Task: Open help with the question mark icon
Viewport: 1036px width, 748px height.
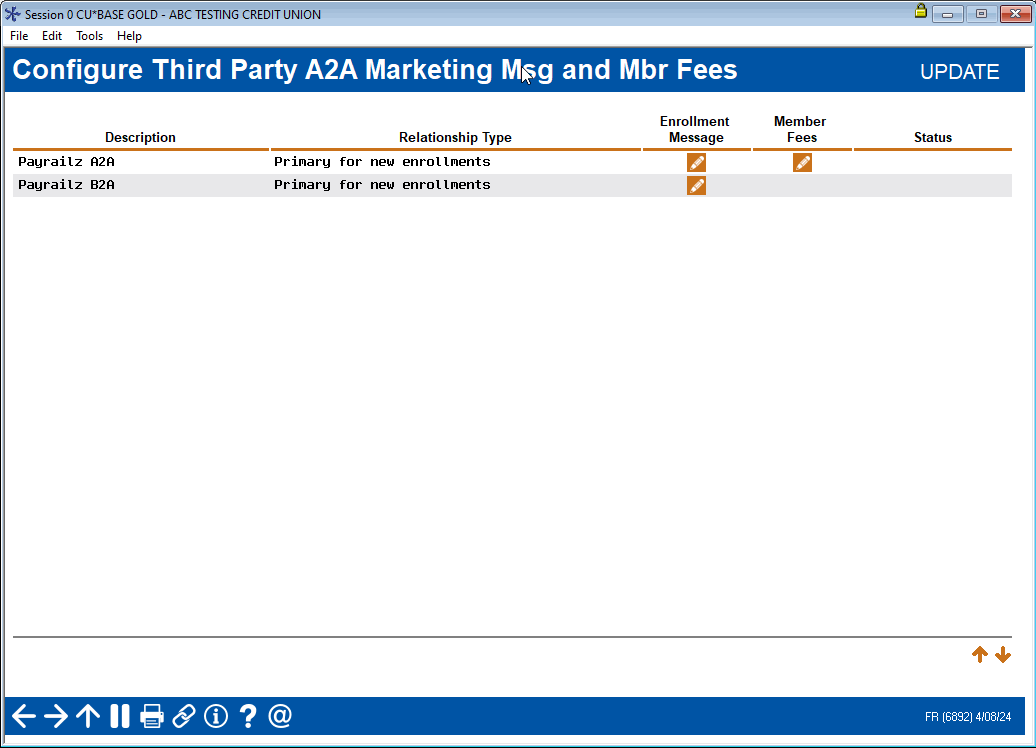Action: [x=248, y=716]
